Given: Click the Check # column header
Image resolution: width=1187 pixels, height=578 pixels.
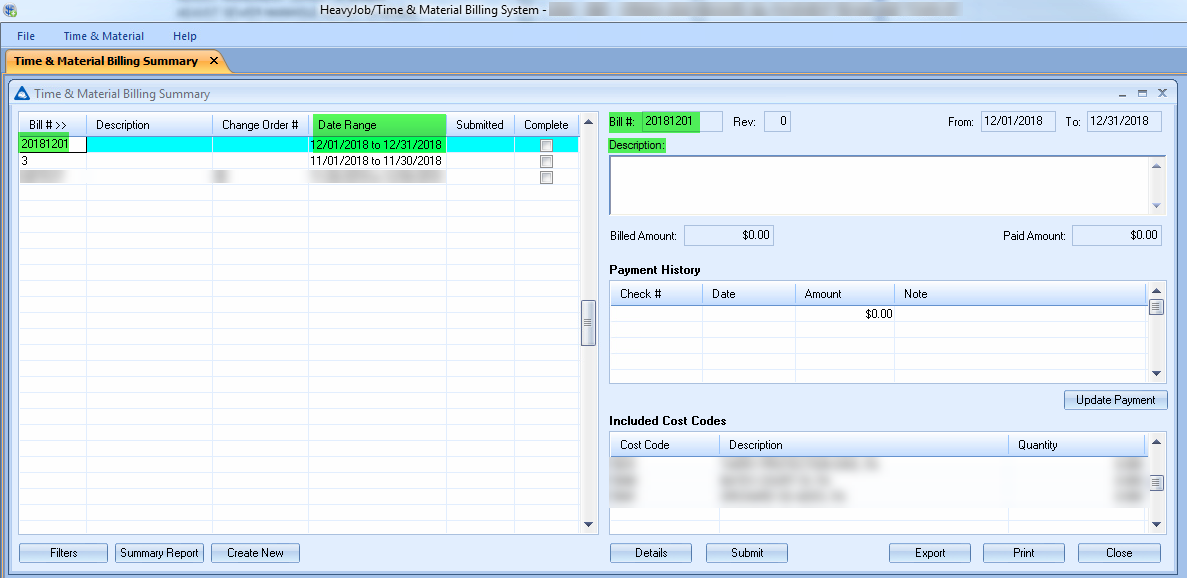Looking at the screenshot, I should [656, 294].
